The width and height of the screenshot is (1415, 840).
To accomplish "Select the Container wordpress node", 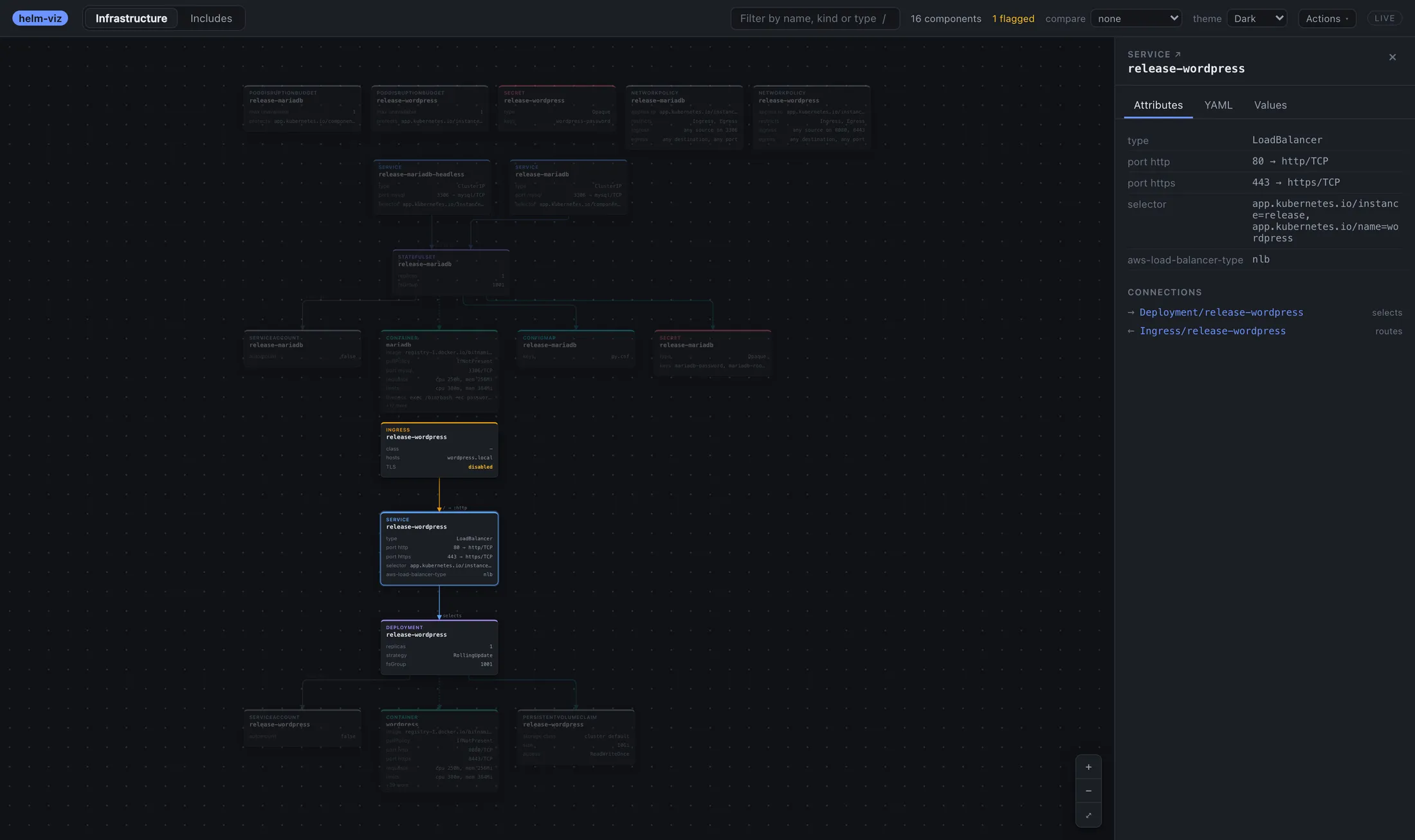I will pyautogui.click(x=439, y=749).
